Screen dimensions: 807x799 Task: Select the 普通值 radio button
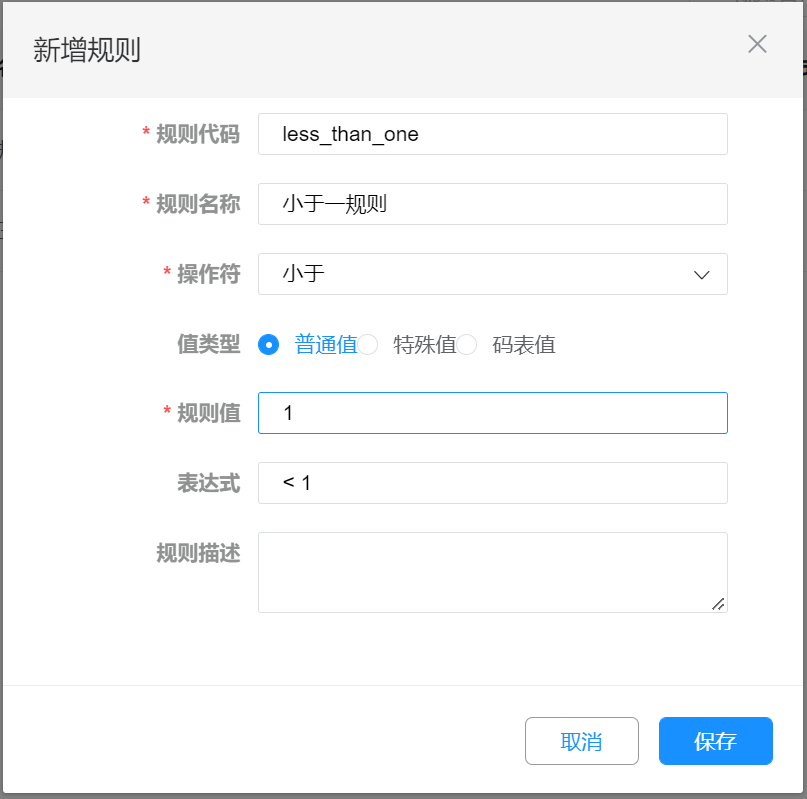pos(268,345)
